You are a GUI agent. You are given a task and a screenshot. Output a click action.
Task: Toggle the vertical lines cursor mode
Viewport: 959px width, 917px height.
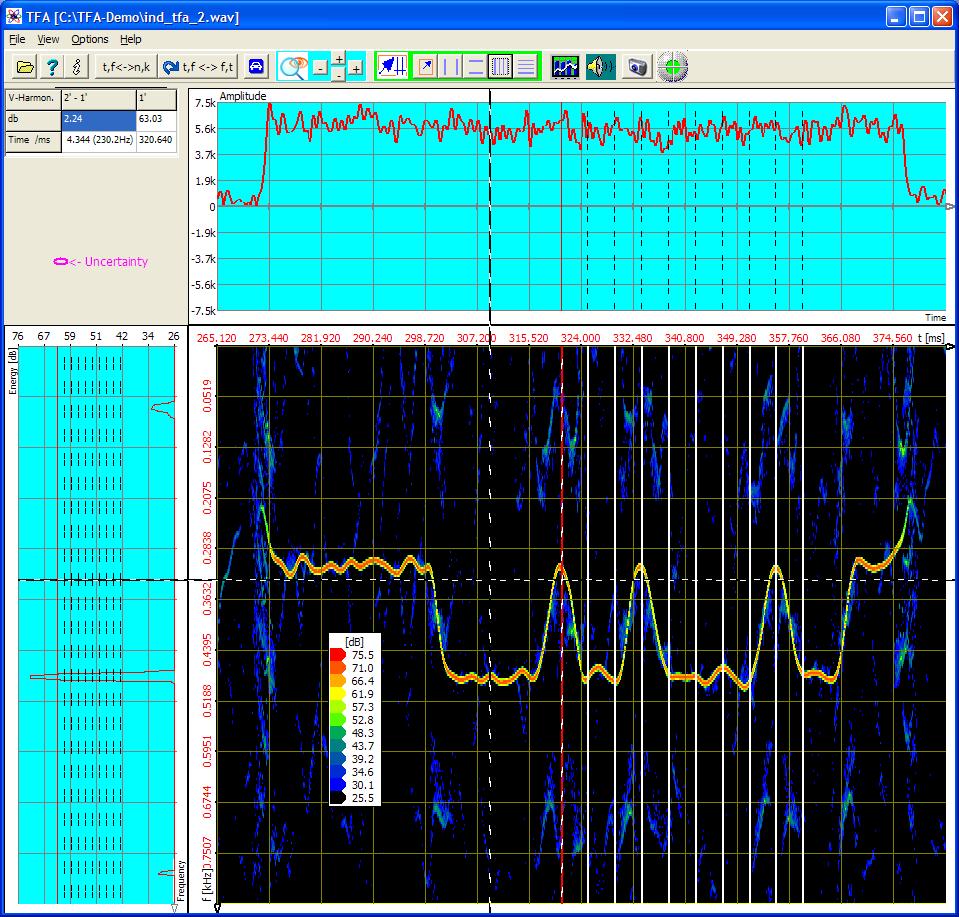451,67
